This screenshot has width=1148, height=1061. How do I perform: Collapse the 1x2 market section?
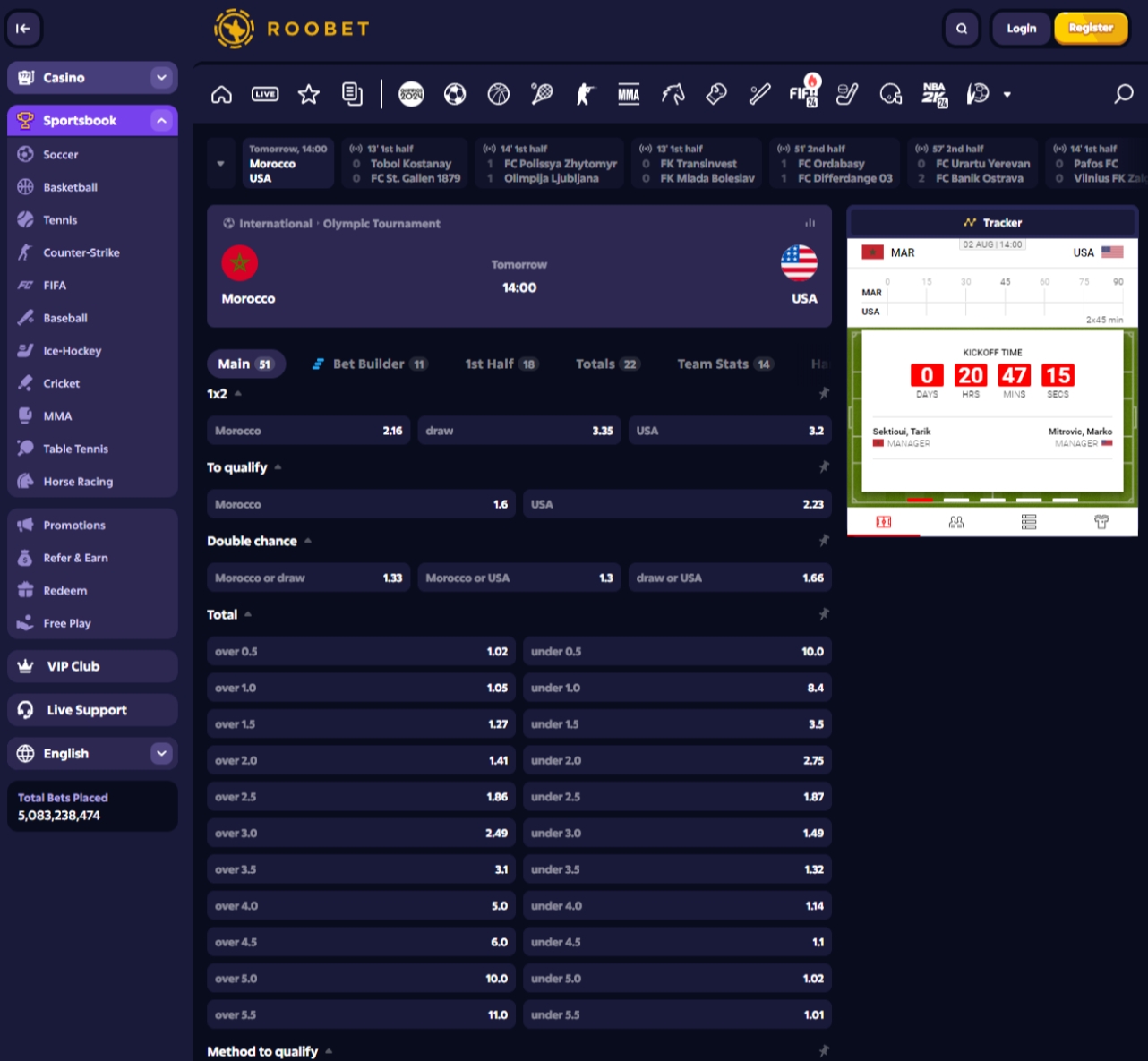coord(238,393)
